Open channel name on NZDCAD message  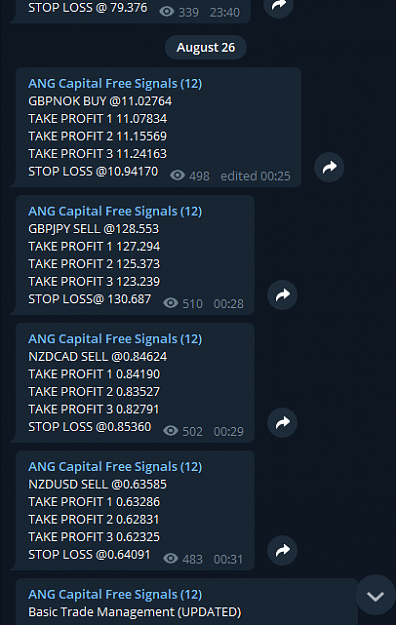tap(115, 339)
